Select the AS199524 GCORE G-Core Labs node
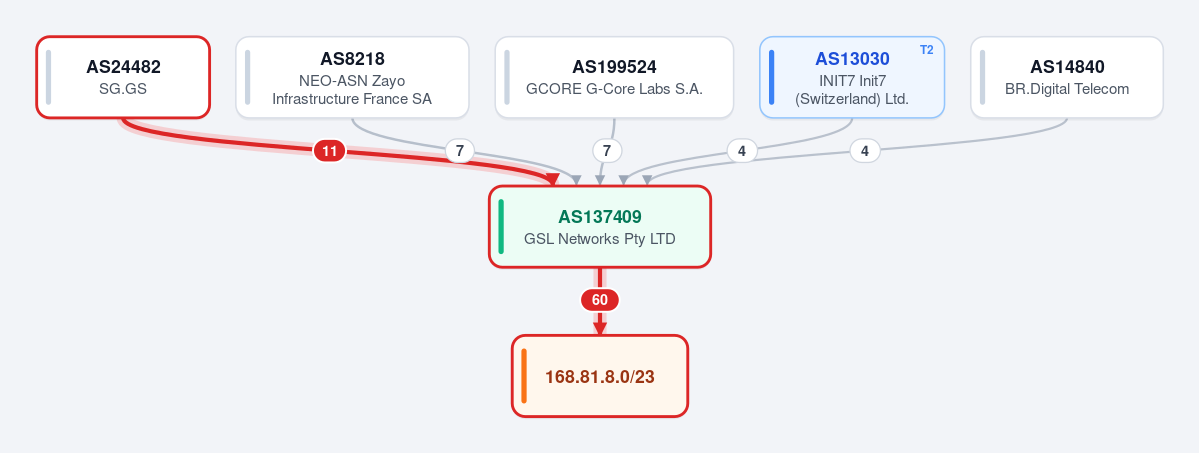 click(614, 77)
